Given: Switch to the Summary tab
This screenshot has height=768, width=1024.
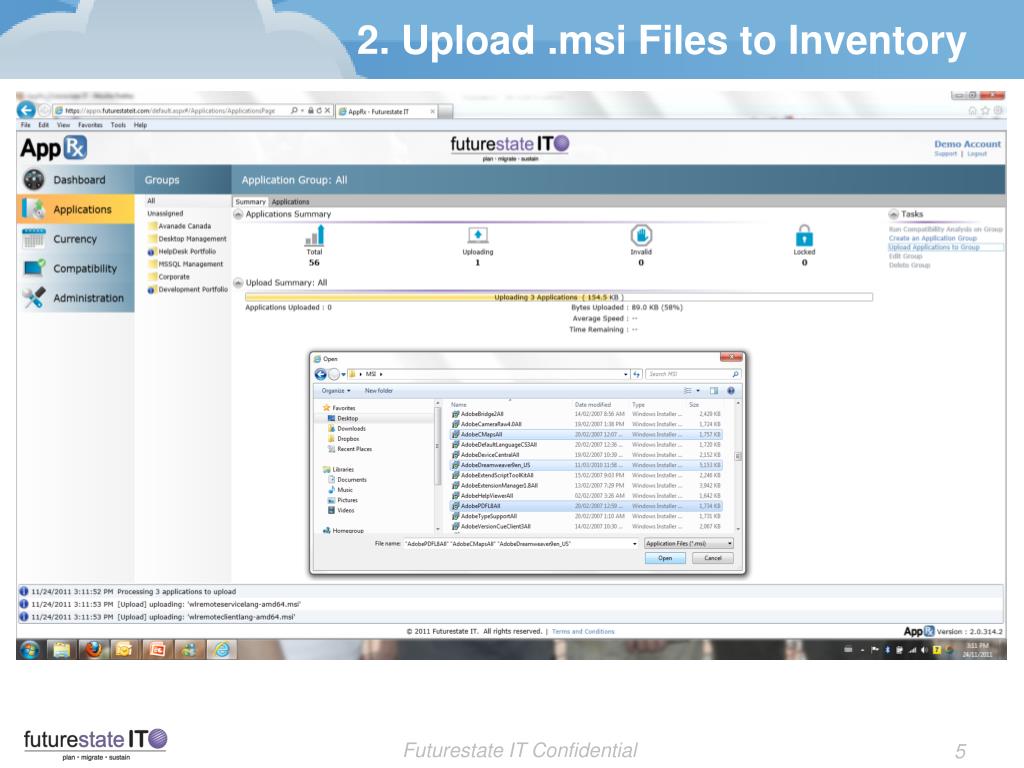Looking at the screenshot, I should (x=251, y=202).
